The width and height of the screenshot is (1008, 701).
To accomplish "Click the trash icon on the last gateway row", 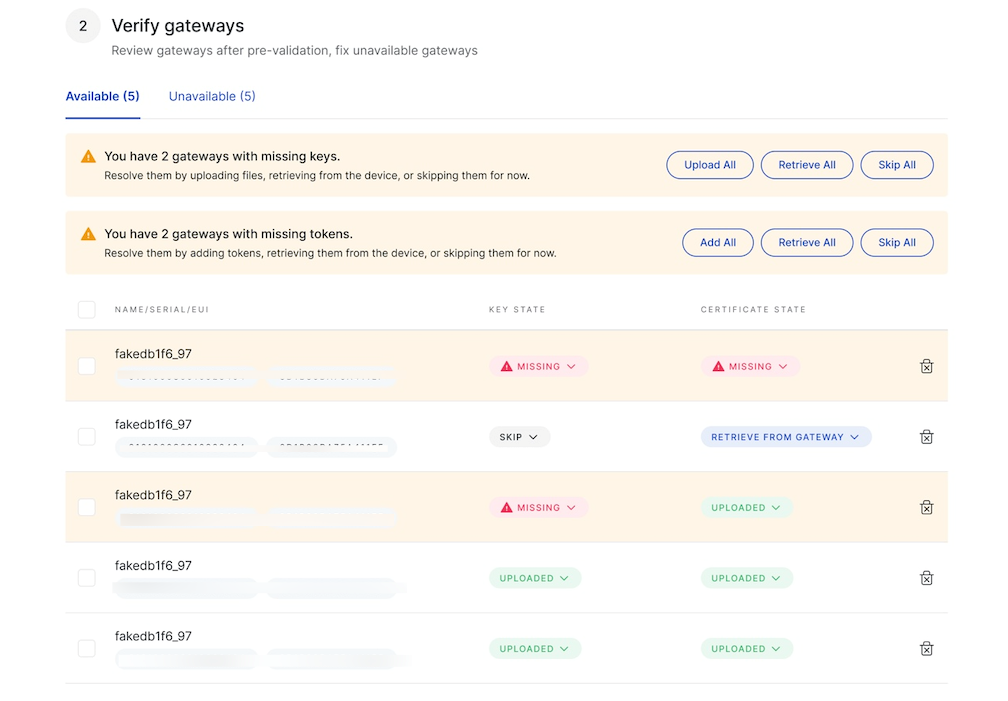I will [x=927, y=648].
